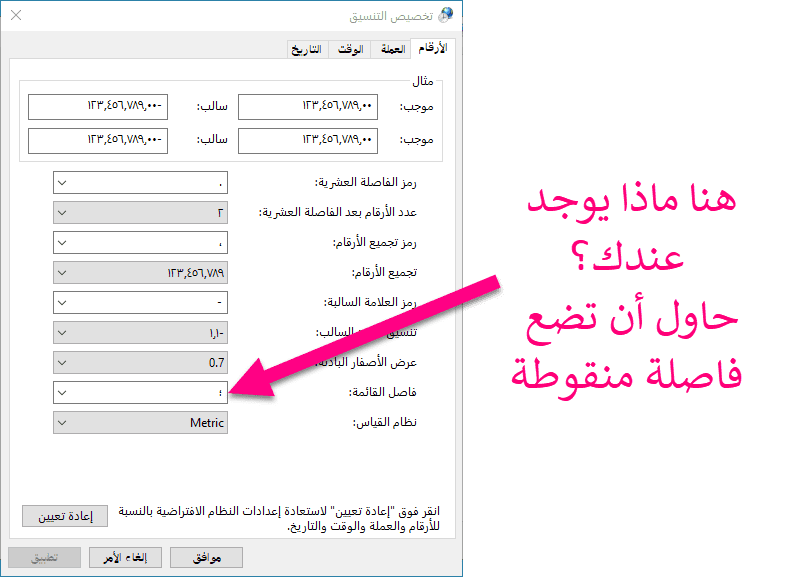Close the تخصيص التنسيق dialog
The image size is (790, 577).
(x=16, y=16)
